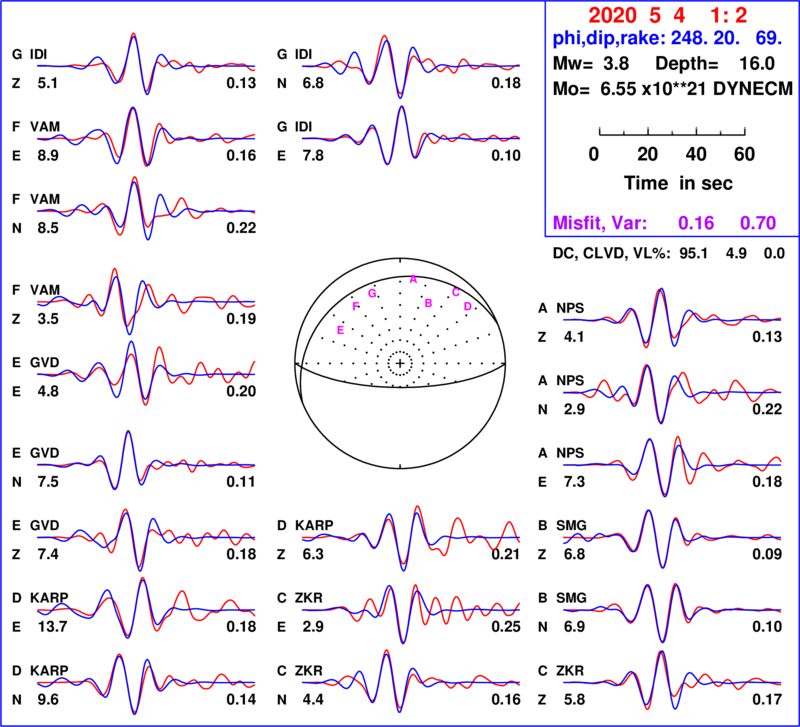Click the "Depth= 16.0" text
The height and width of the screenshot is (727, 800).
[715, 64]
